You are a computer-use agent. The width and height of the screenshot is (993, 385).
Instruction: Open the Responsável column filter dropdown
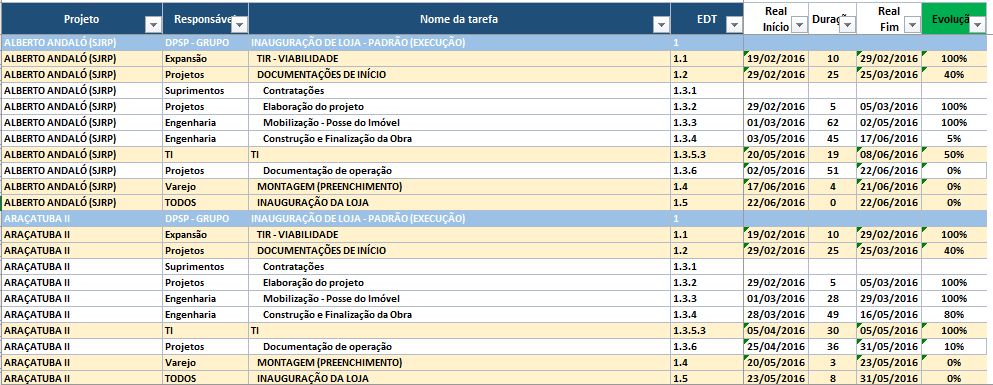coord(239,25)
